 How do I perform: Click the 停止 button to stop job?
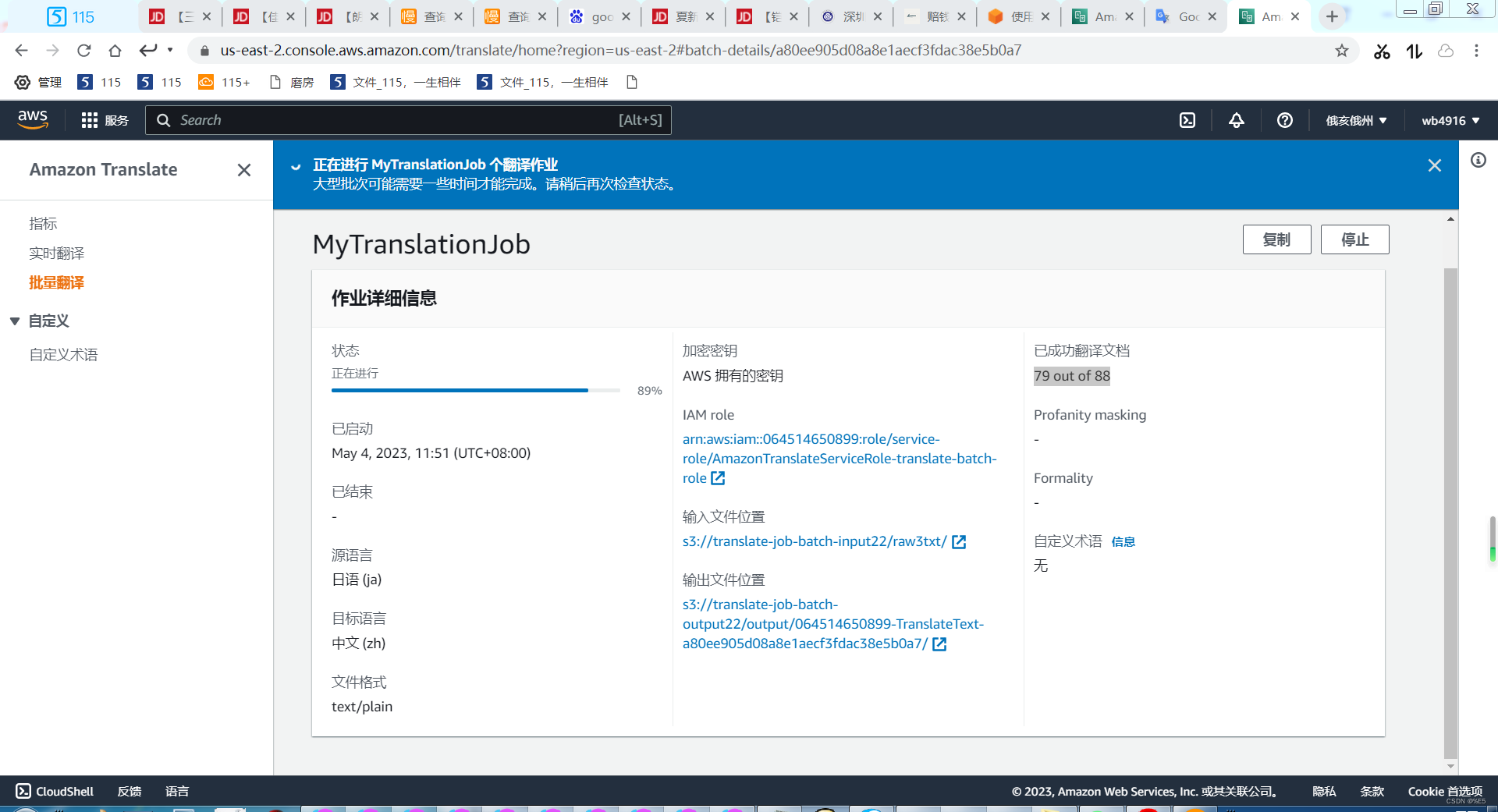coord(1354,239)
